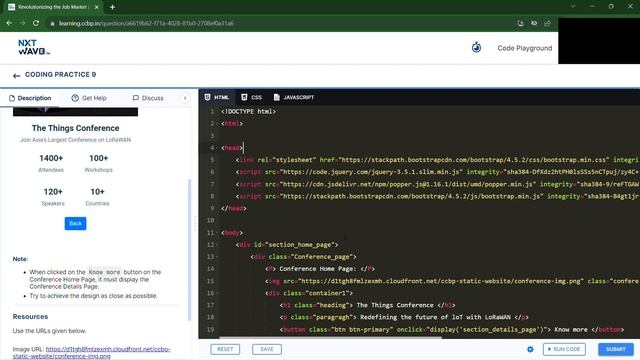Click the '1400+' attendees value

pyautogui.click(x=51, y=158)
